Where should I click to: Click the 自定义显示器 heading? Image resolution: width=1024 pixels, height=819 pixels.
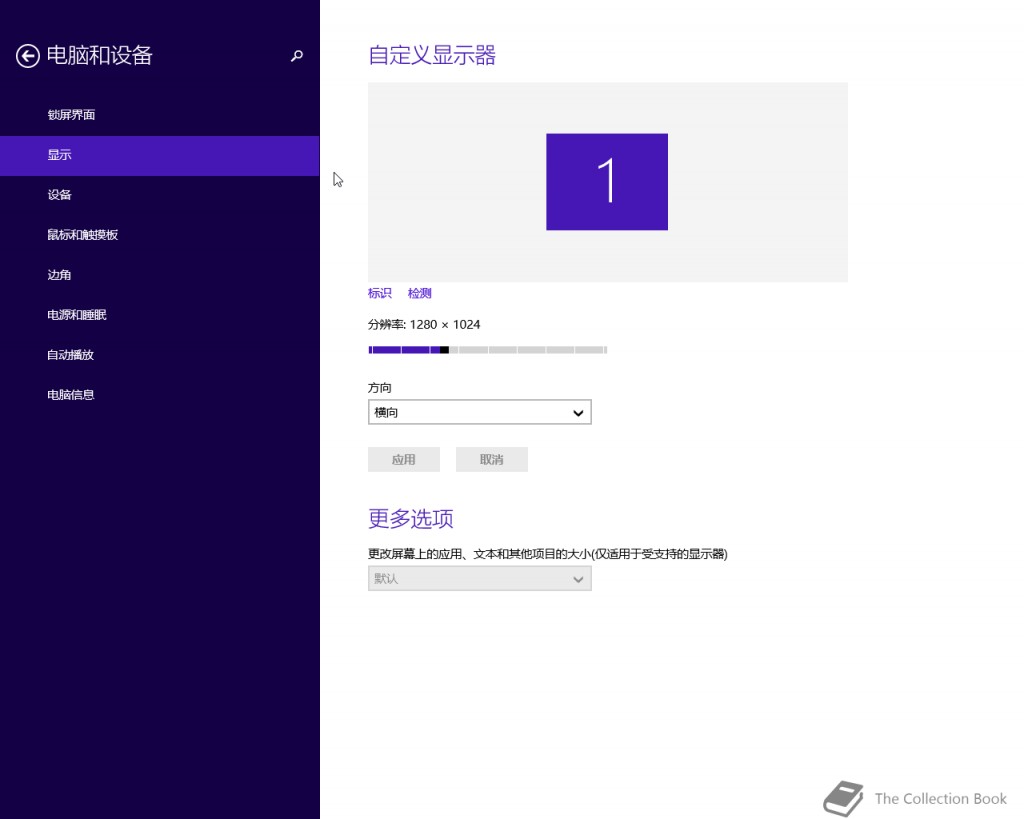click(432, 55)
